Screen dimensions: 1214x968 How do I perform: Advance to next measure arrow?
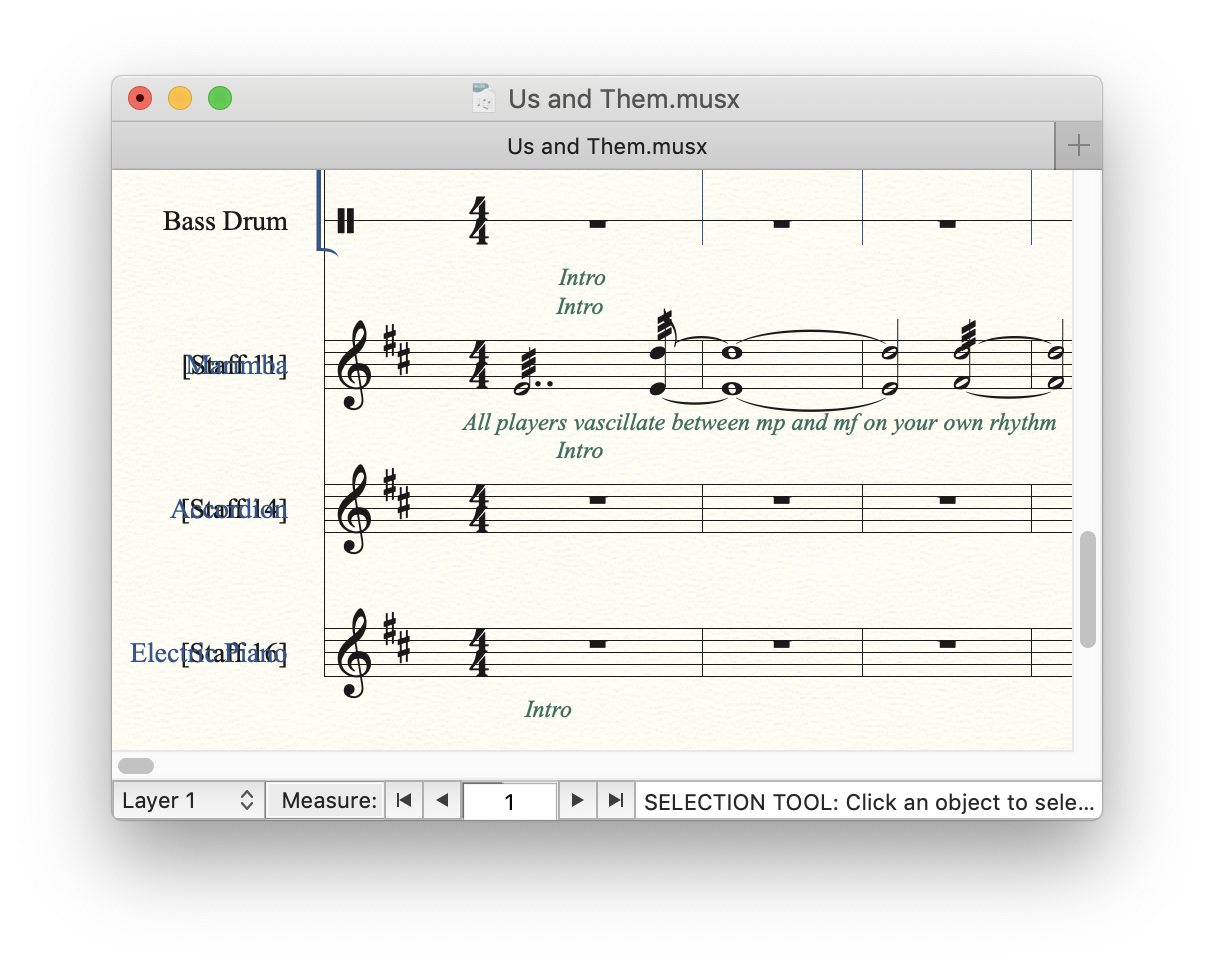577,801
